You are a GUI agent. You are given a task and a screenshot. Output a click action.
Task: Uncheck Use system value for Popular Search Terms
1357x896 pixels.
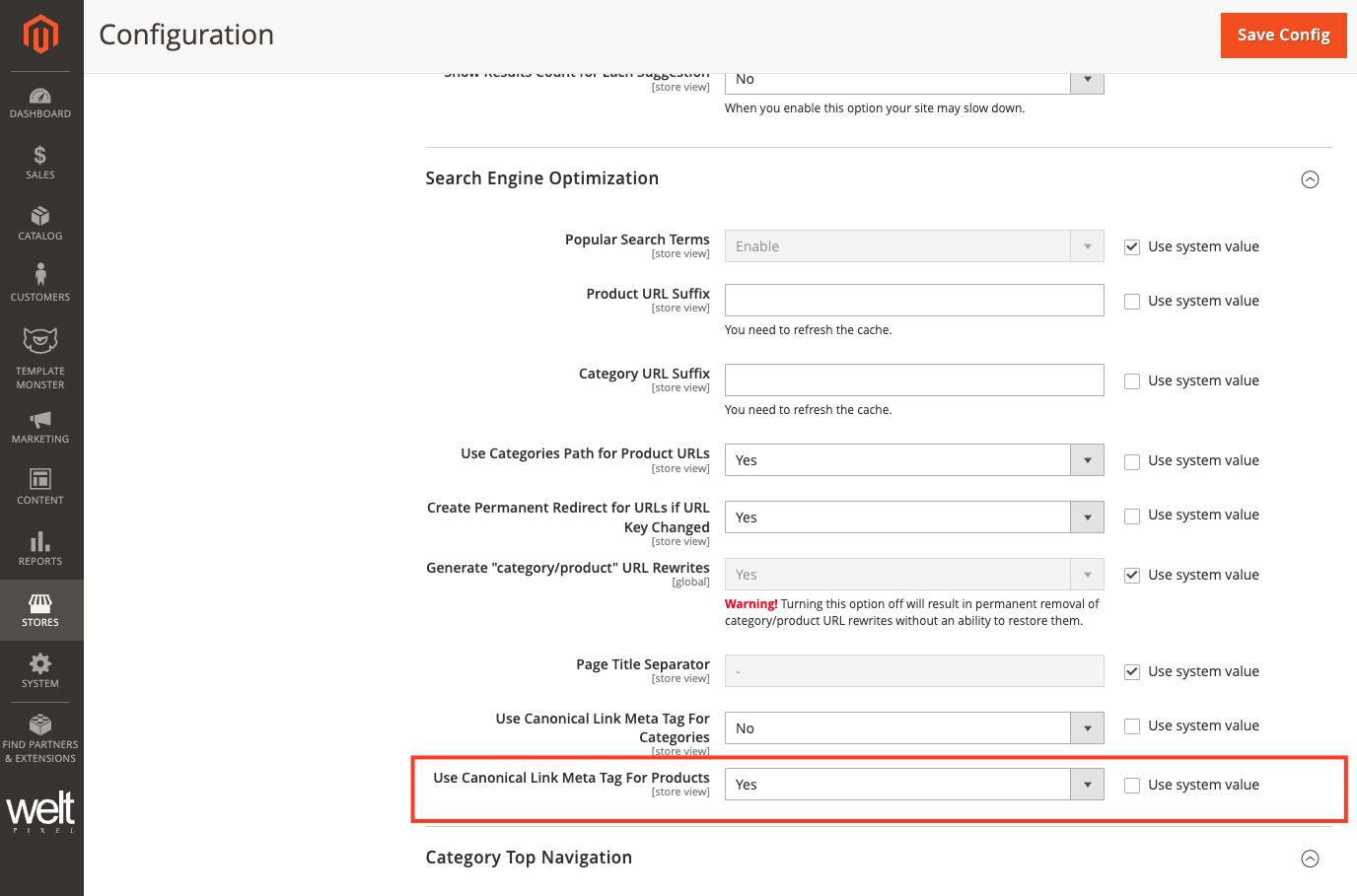point(1132,247)
